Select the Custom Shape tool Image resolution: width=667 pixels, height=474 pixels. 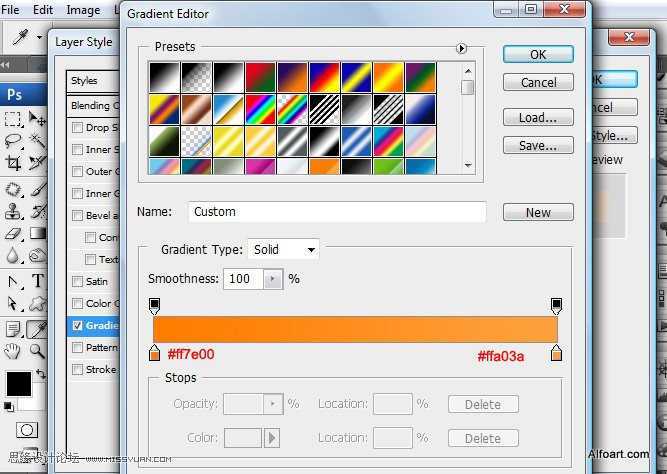(38, 303)
